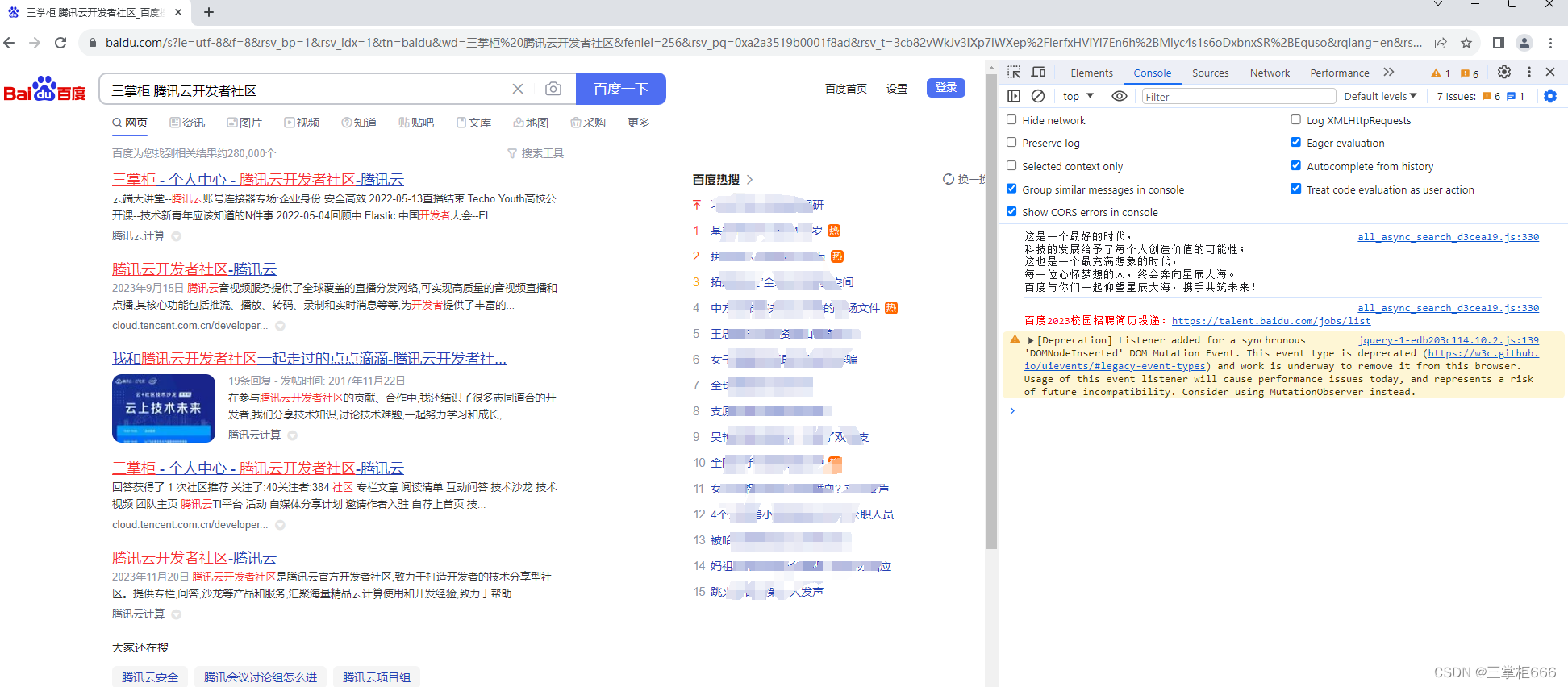Click the refresh hot search icon
Viewport: 1568px width, 687px height.
[949, 179]
